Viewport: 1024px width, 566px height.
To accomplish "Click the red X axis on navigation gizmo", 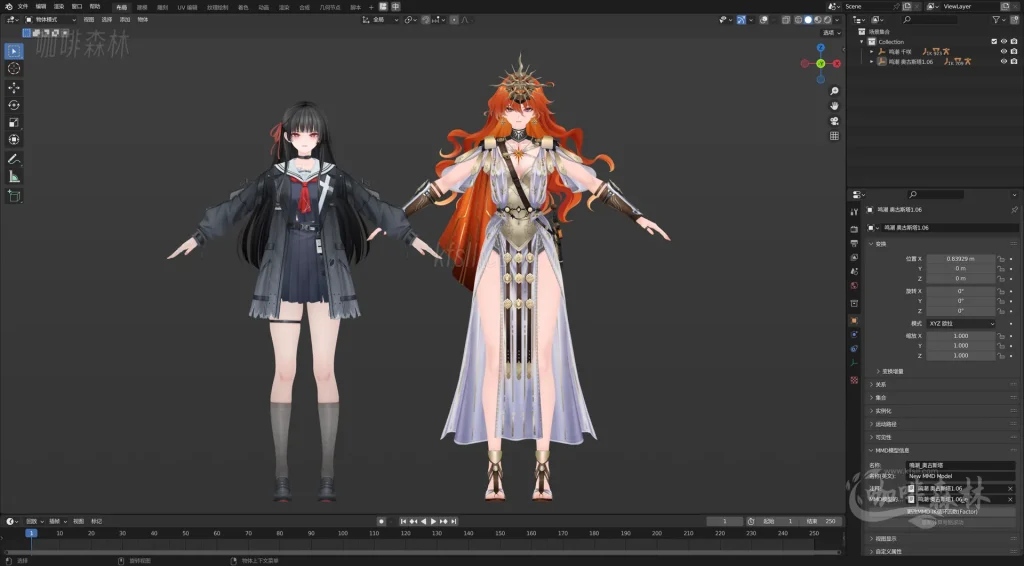I will 837,63.
